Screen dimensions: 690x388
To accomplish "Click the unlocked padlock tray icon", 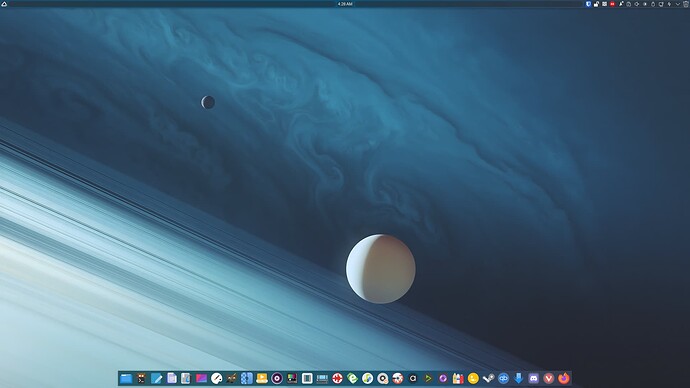I will [x=596, y=4].
